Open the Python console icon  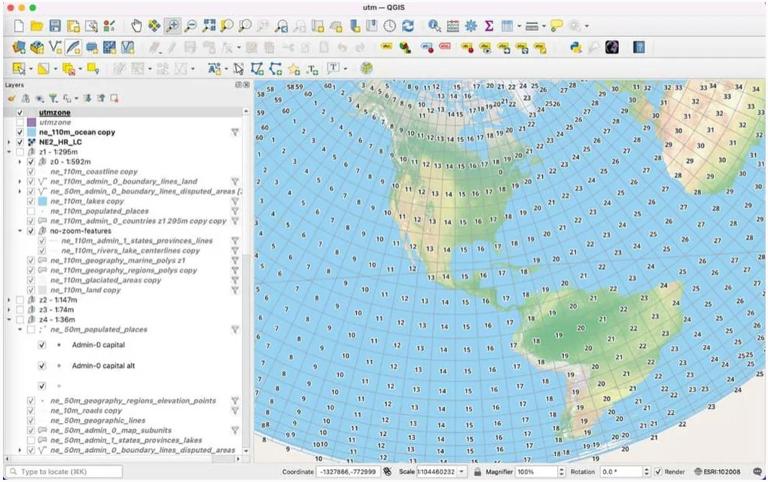pyautogui.click(x=576, y=48)
